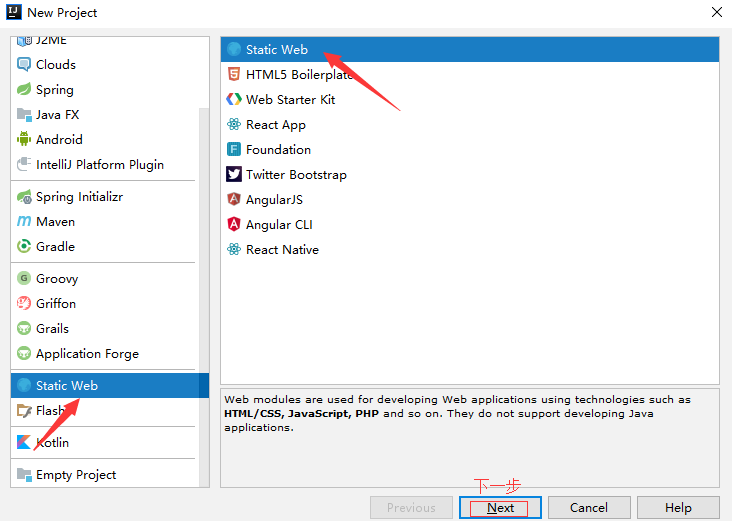Pick the Angular CLI template
The width and height of the screenshot is (732, 521).
tap(470, 224)
